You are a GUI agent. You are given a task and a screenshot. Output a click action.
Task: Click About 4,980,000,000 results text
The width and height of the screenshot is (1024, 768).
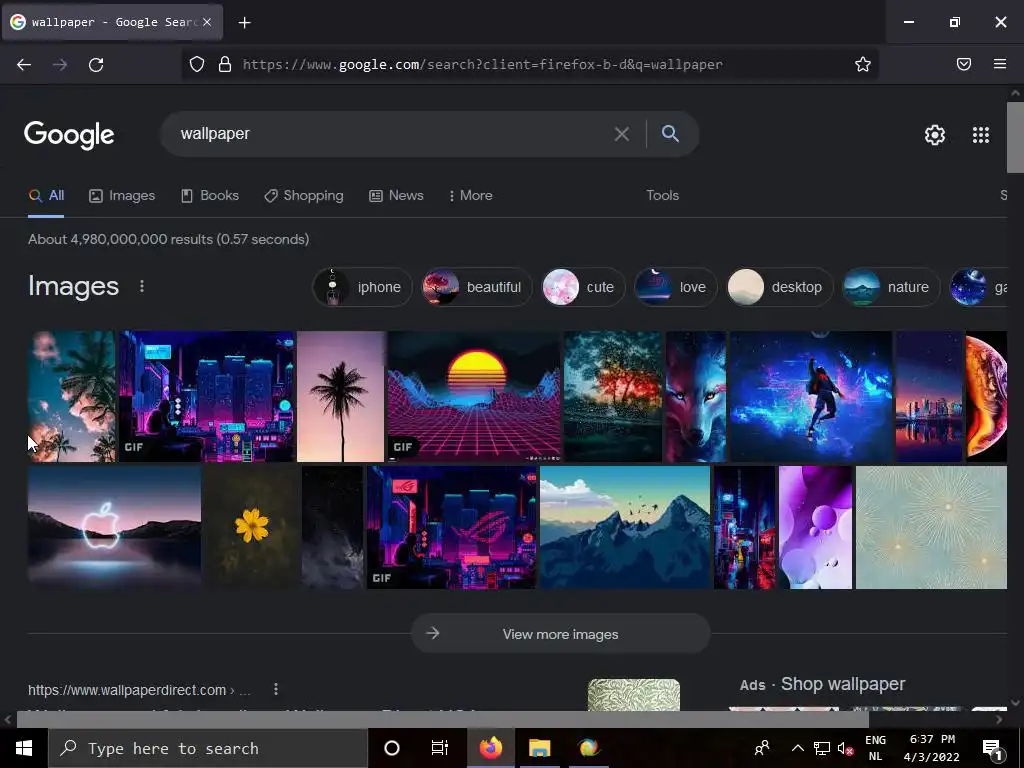(x=168, y=239)
